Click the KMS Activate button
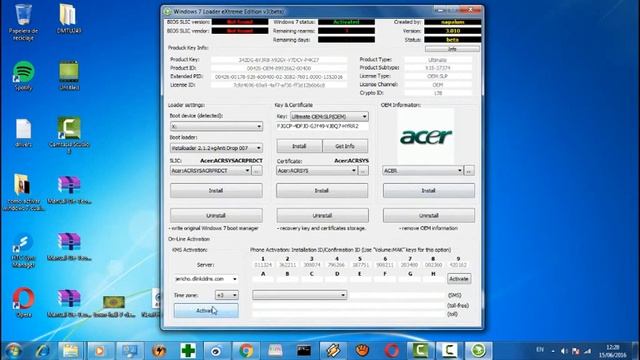The height and width of the screenshot is (360, 640). (206, 311)
